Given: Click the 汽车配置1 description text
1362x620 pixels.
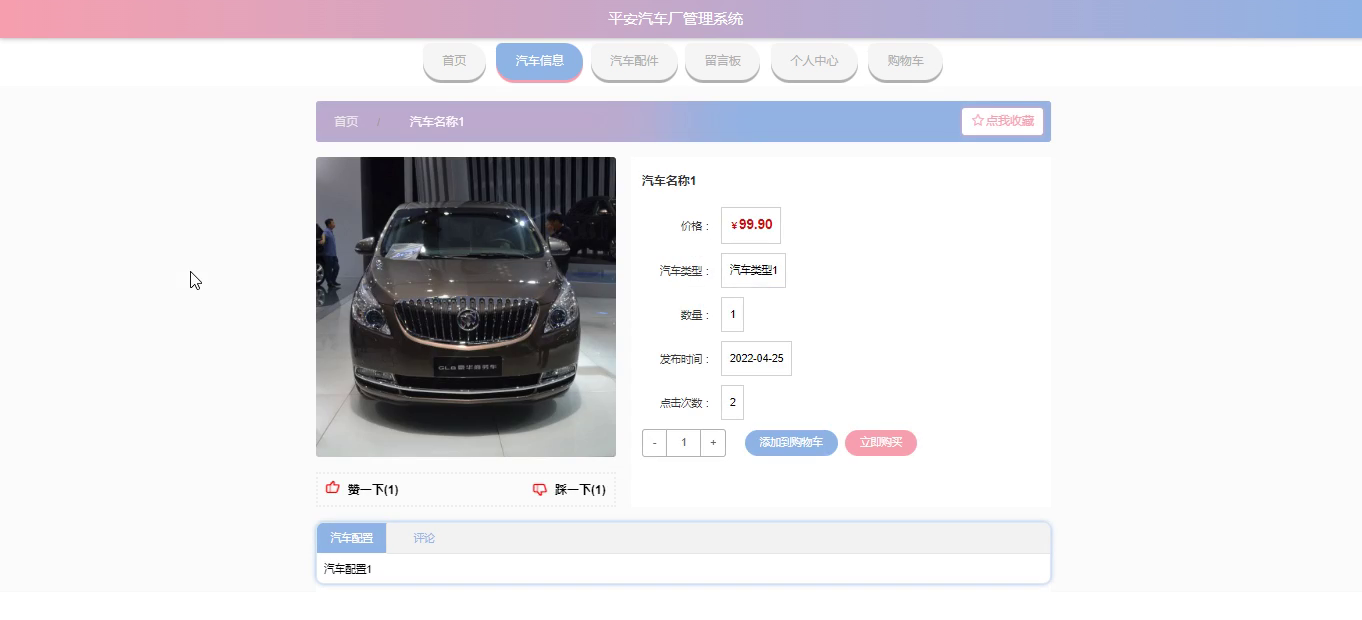Looking at the screenshot, I should [348, 569].
